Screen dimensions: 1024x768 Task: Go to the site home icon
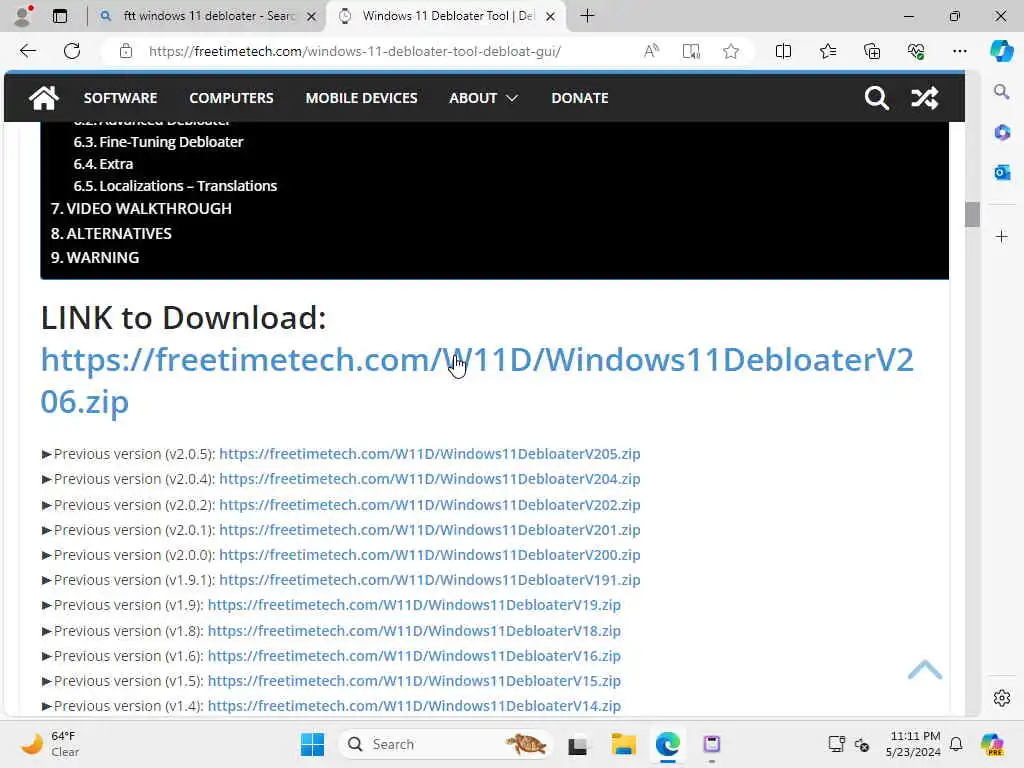click(x=44, y=98)
